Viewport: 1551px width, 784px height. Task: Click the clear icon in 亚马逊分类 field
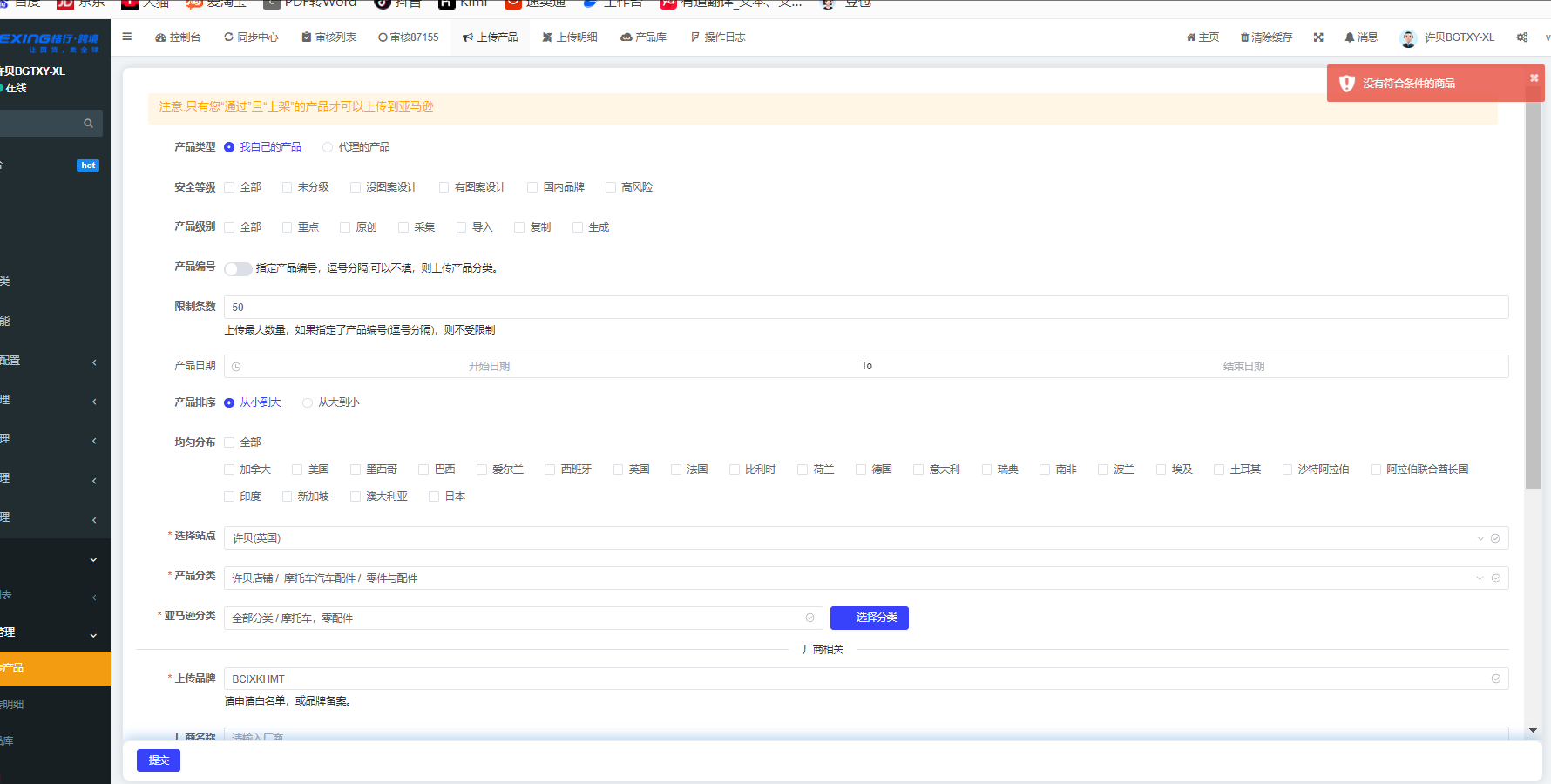pos(809,618)
